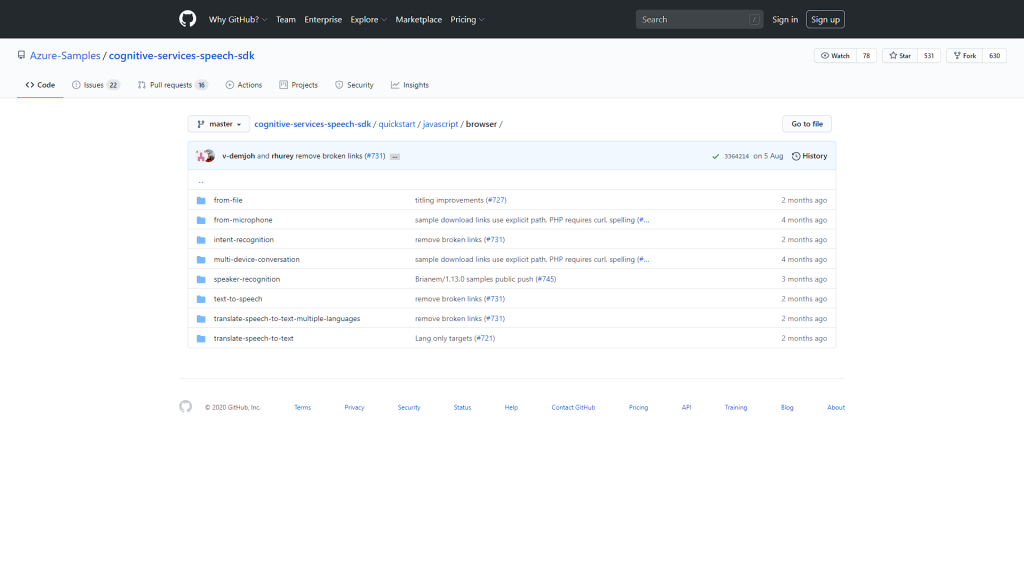Open the Azure-Samples owner page
The width and height of the screenshot is (1024, 576).
tap(65, 56)
